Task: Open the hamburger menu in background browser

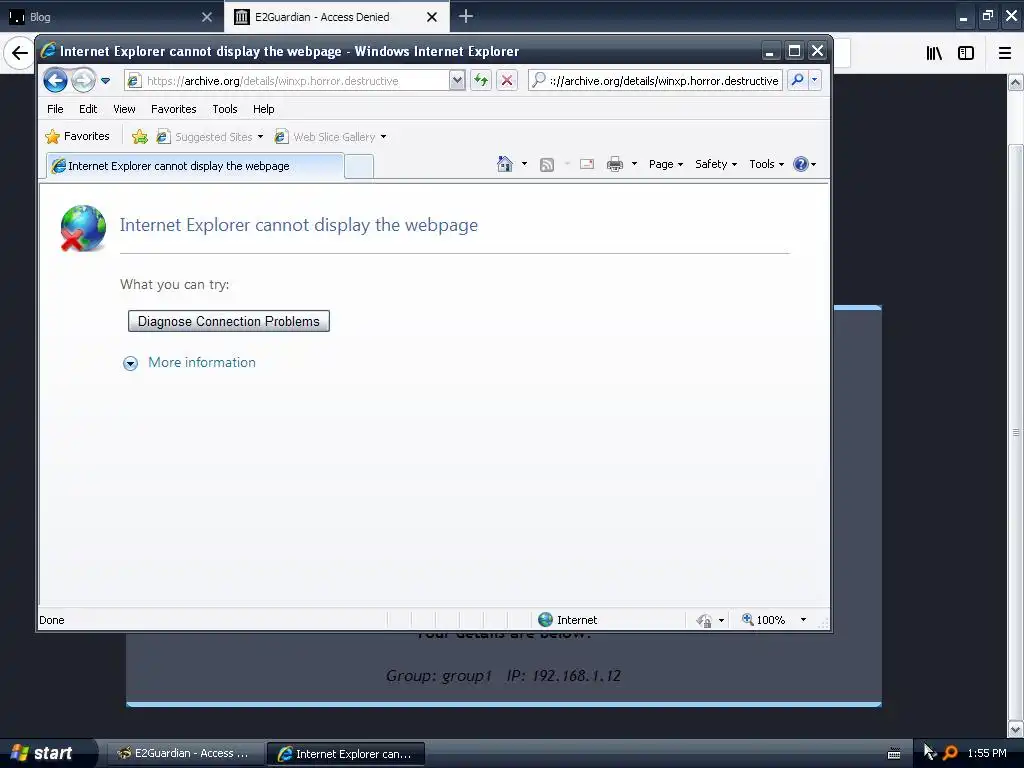Action: pos(1004,53)
